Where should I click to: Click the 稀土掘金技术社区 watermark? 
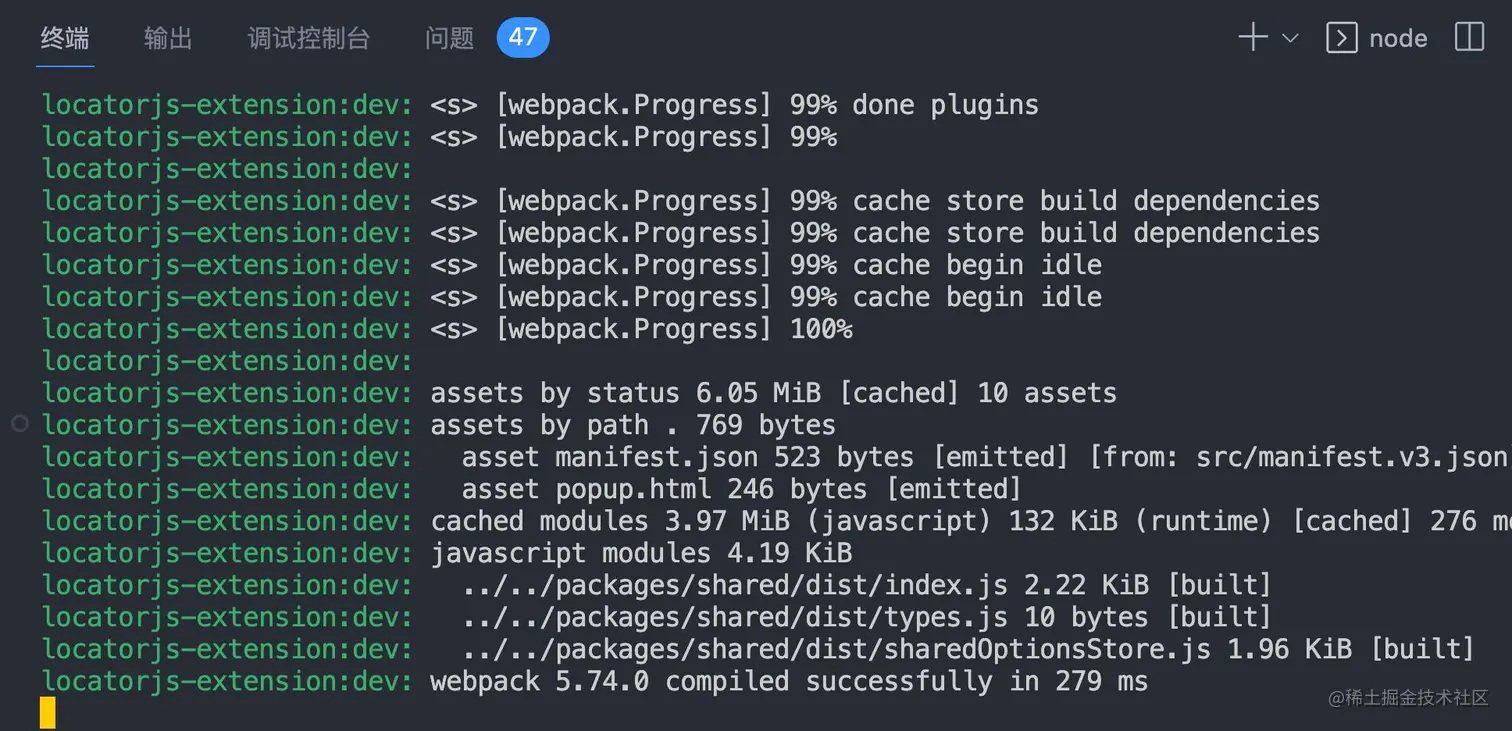[1408, 698]
